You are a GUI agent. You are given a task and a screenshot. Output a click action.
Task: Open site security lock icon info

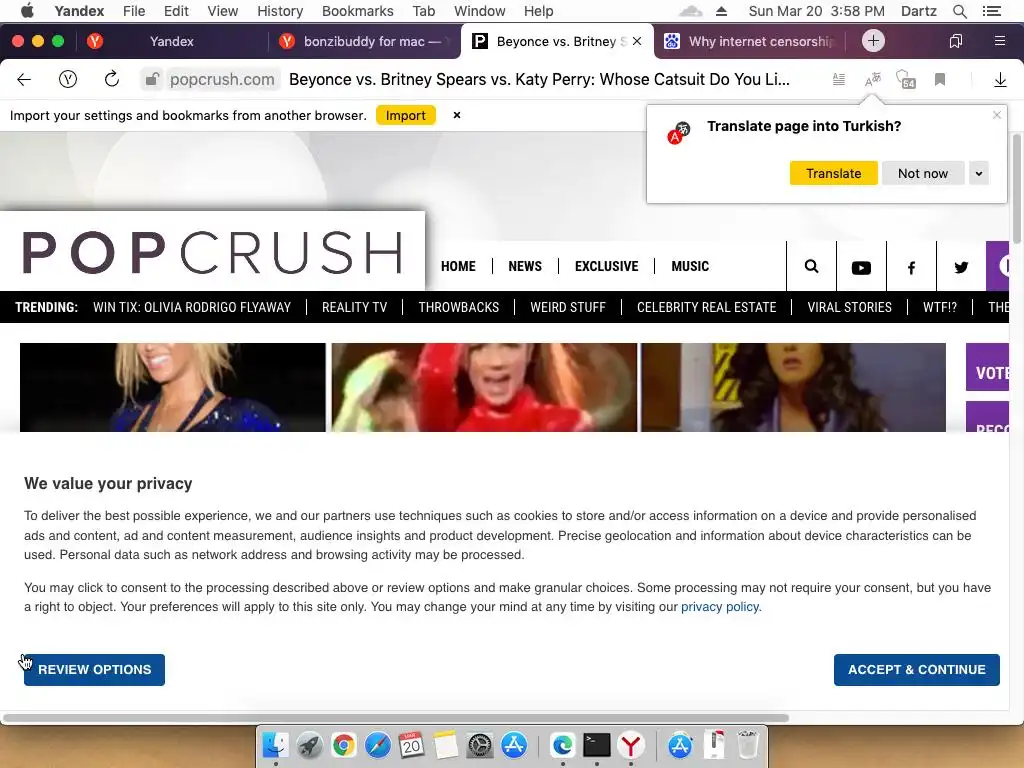point(152,80)
